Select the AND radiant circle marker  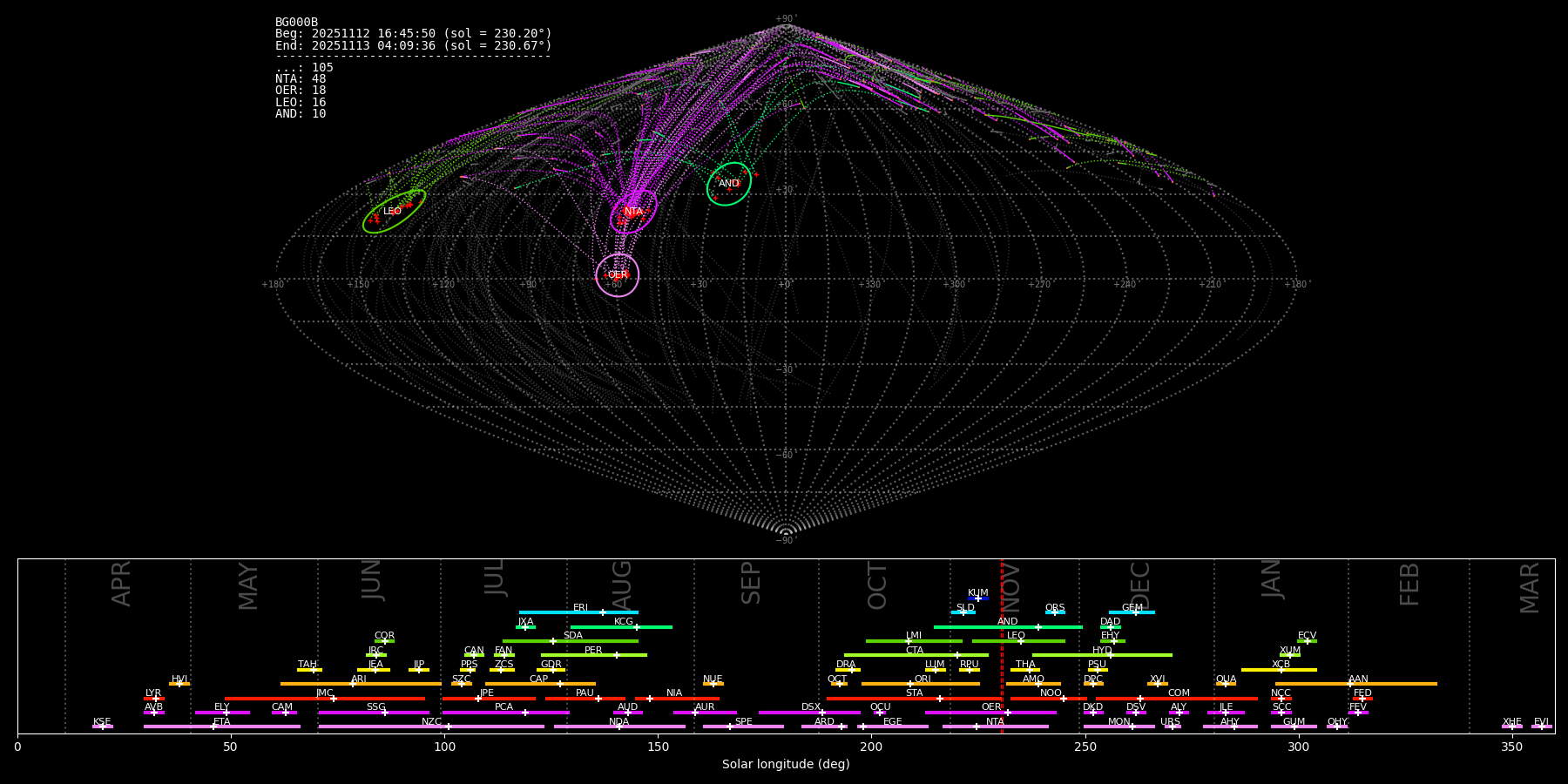pyautogui.click(x=728, y=184)
